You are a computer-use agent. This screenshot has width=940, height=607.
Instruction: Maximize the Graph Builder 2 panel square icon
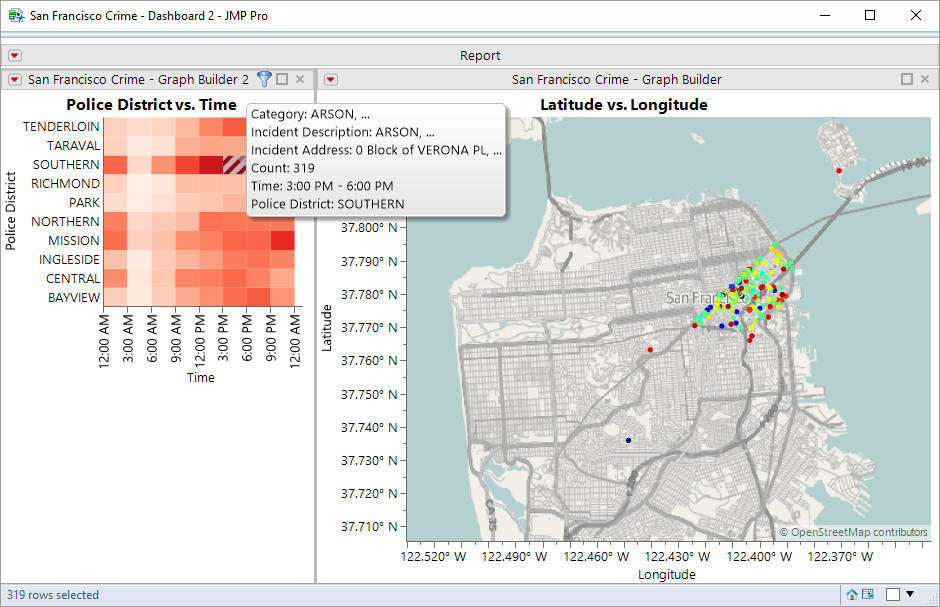click(283, 79)
